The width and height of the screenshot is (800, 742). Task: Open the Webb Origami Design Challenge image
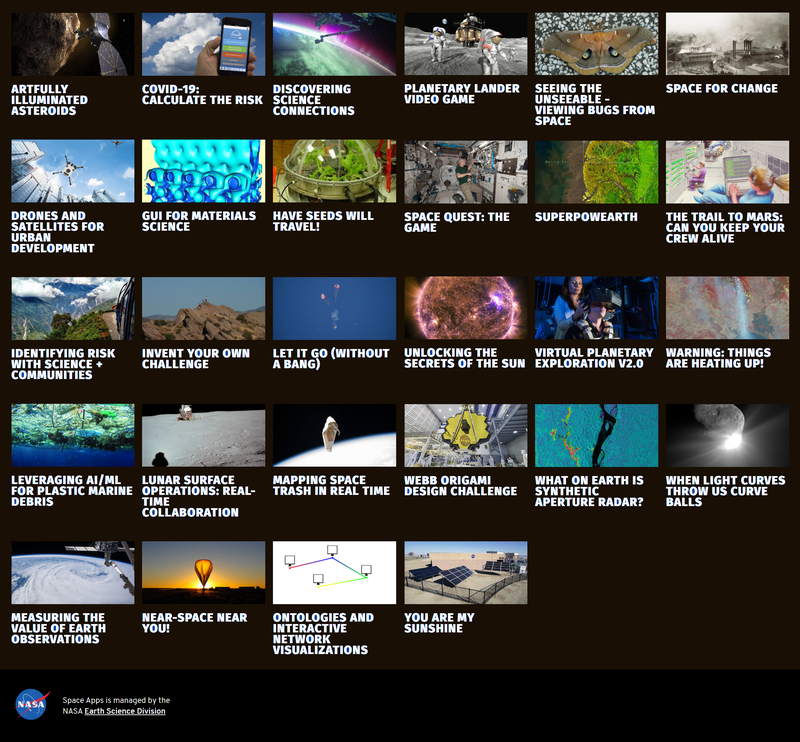pyautogui.click(x=465, y=435)
